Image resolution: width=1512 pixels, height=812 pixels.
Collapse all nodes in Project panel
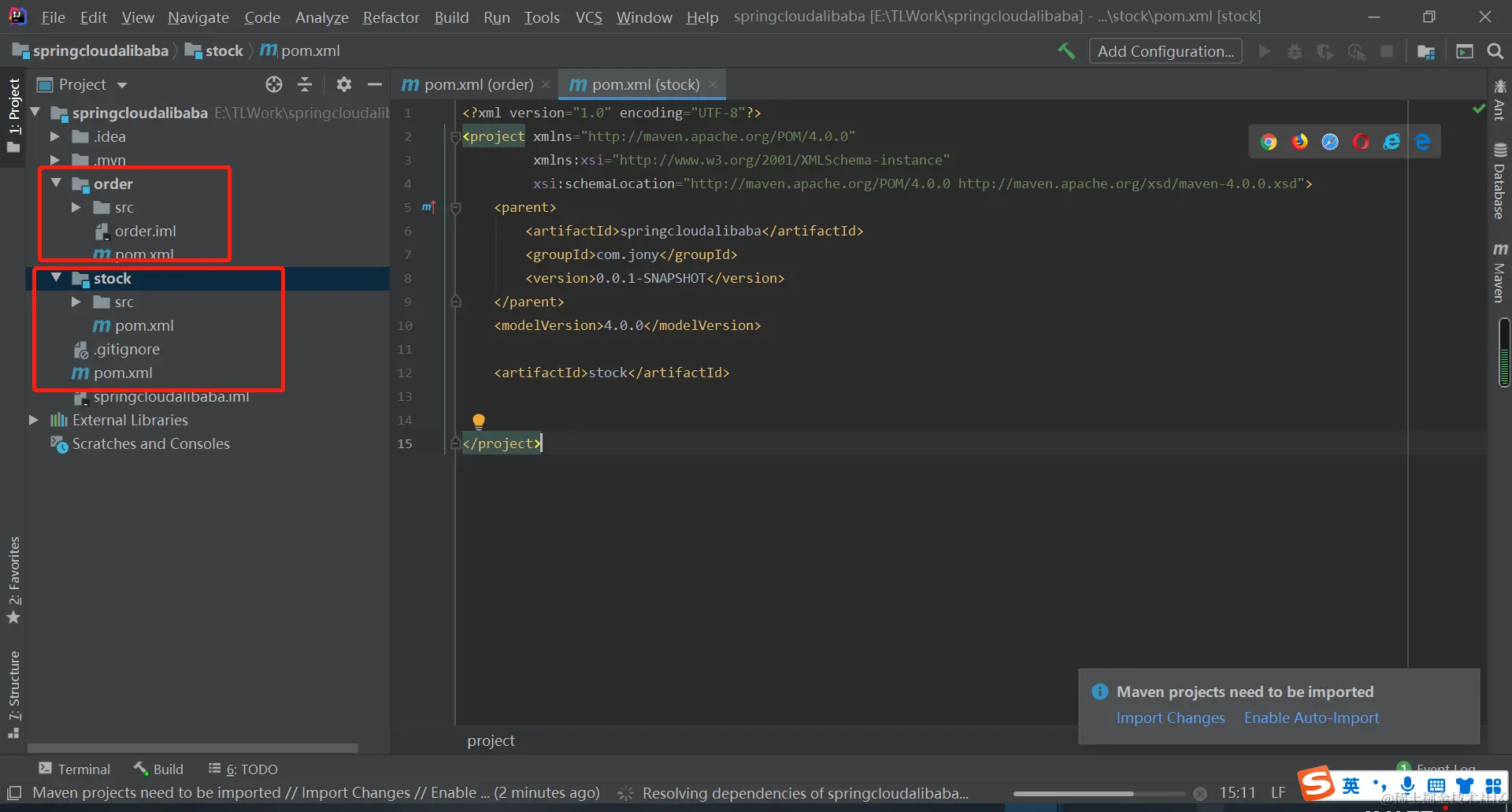[305, 84]
